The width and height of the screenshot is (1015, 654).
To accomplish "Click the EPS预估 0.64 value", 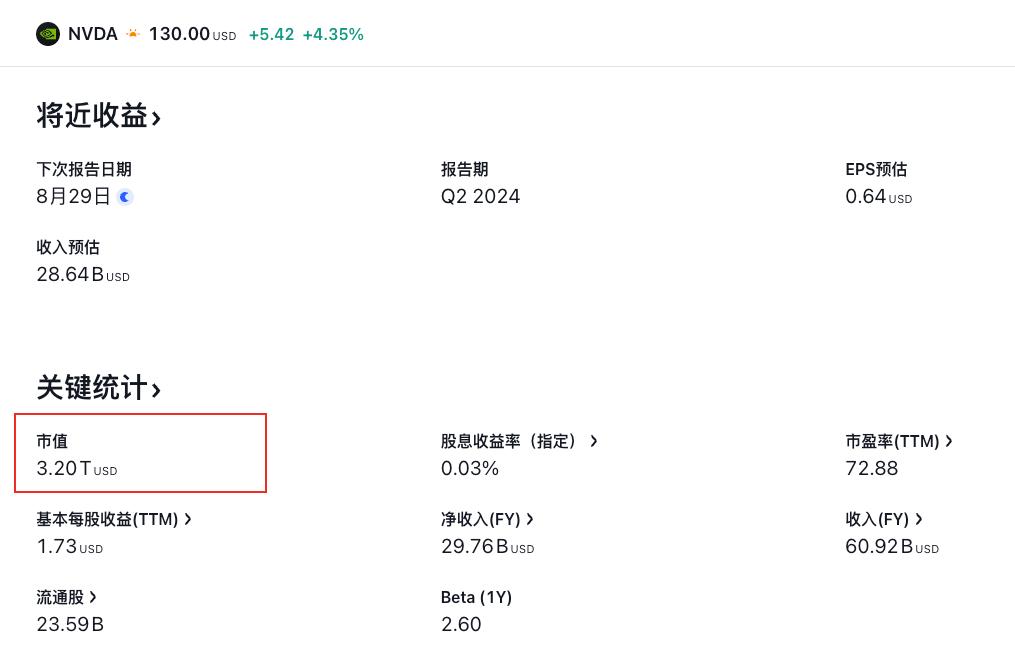I will click(866, 196).
